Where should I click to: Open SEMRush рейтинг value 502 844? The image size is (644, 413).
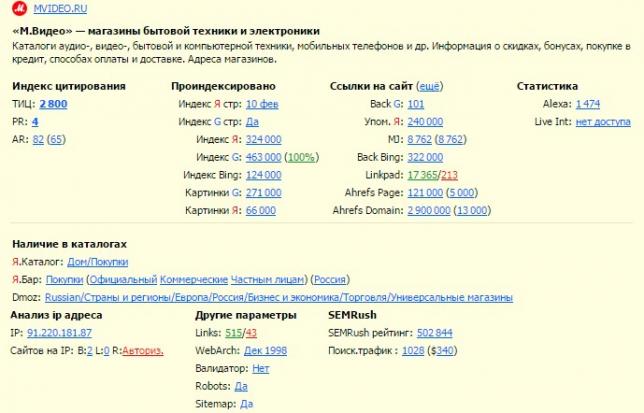pyautogui.click(x=435, y=333)
